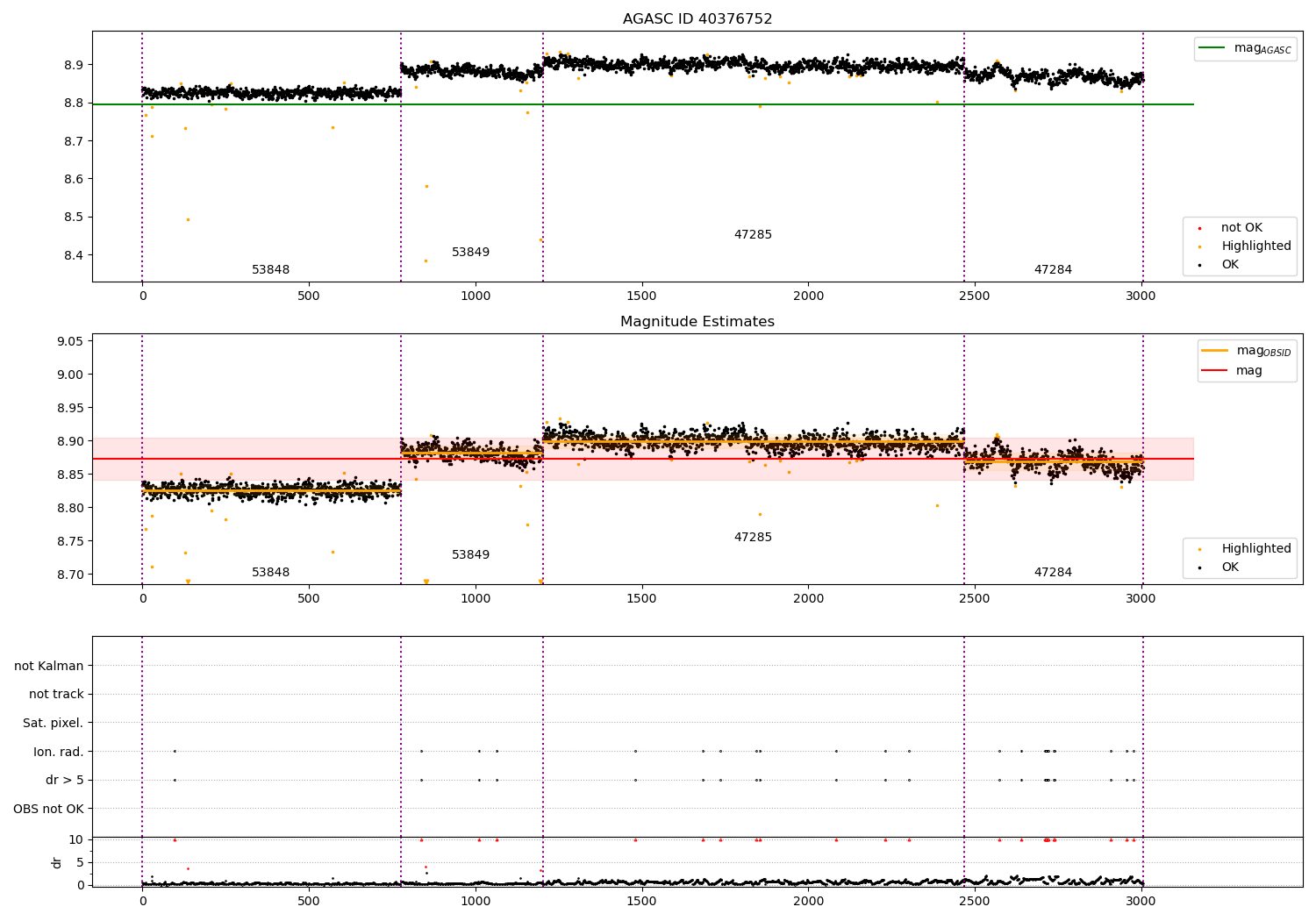Viewport: 1316px width, 921px height.
Task: Select the mag OBSID legend entry
Action: click(x=1247, y=351)
